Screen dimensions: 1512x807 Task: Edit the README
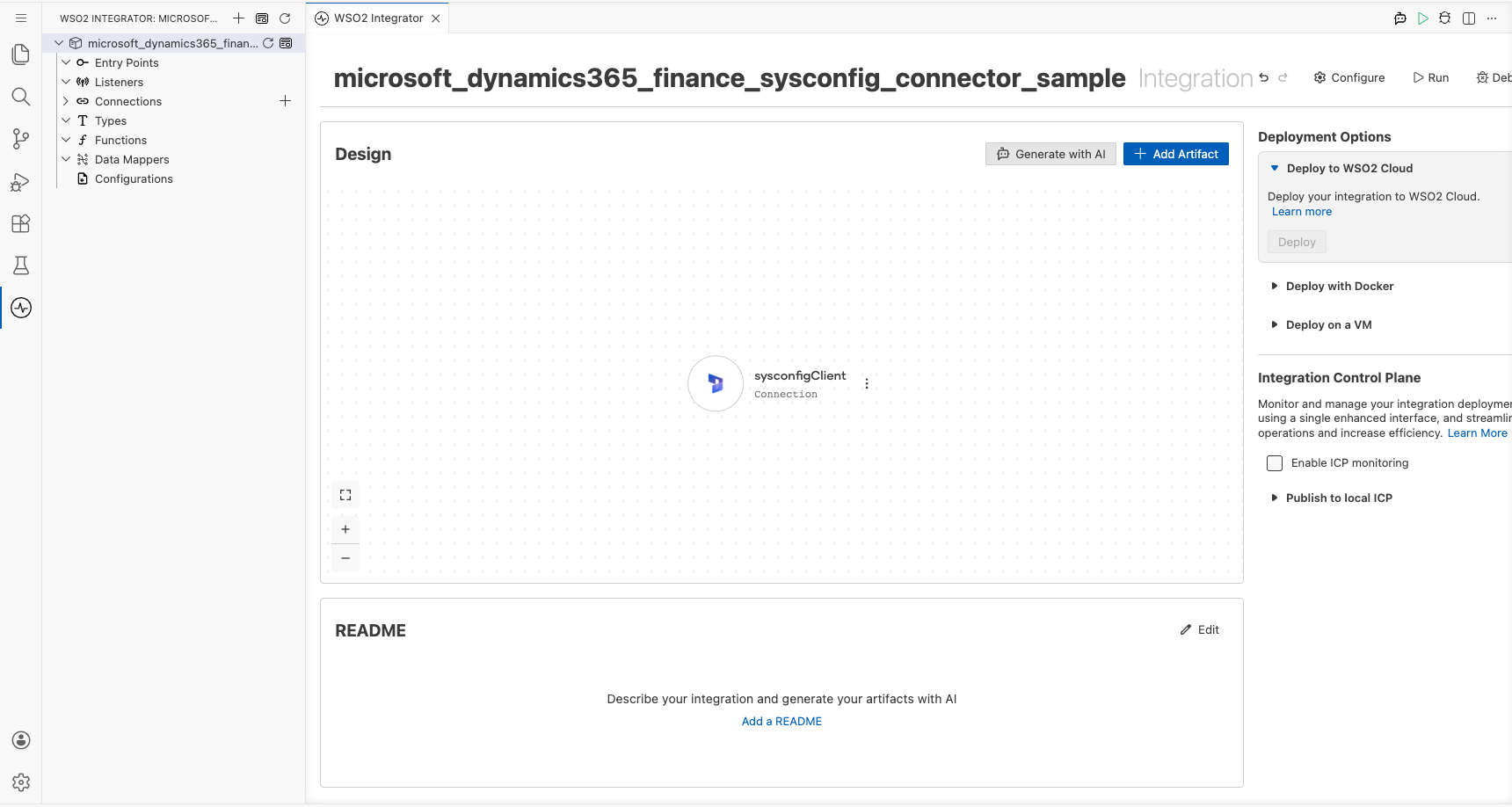[x=1200, y=629]
